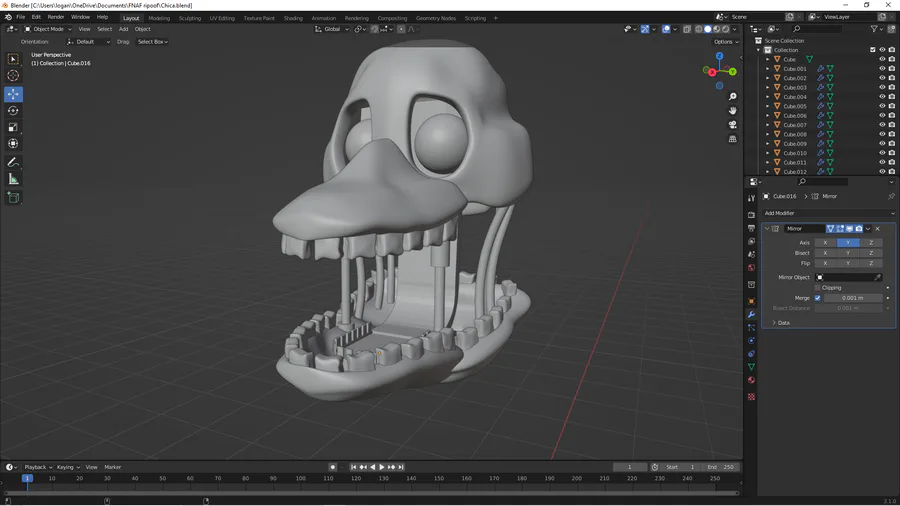
Task: Open the Tool properties tab
Action: pyautogui.click(x=751, y=198)
